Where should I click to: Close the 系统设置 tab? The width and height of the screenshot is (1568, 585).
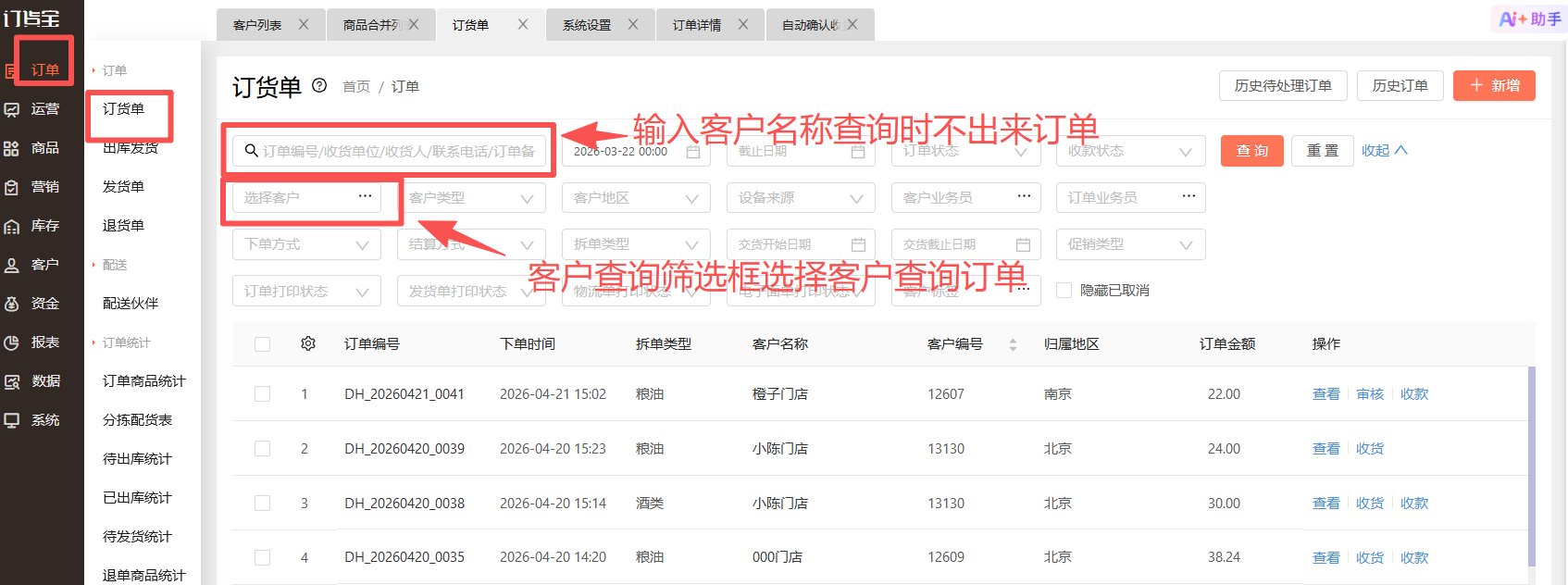pyautogui.click(x=633, y=25)
